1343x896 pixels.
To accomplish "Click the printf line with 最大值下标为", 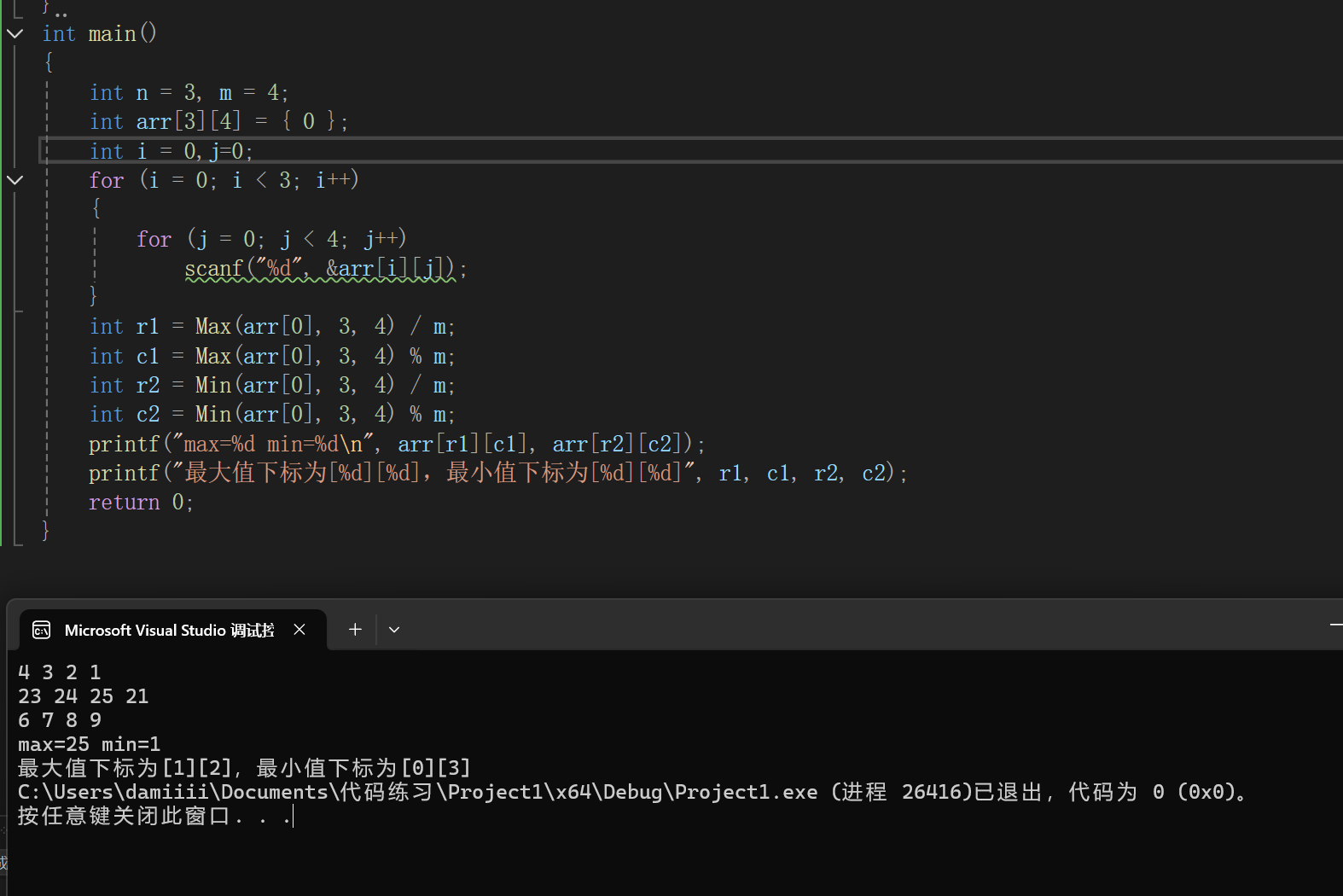I will (498, 473).
